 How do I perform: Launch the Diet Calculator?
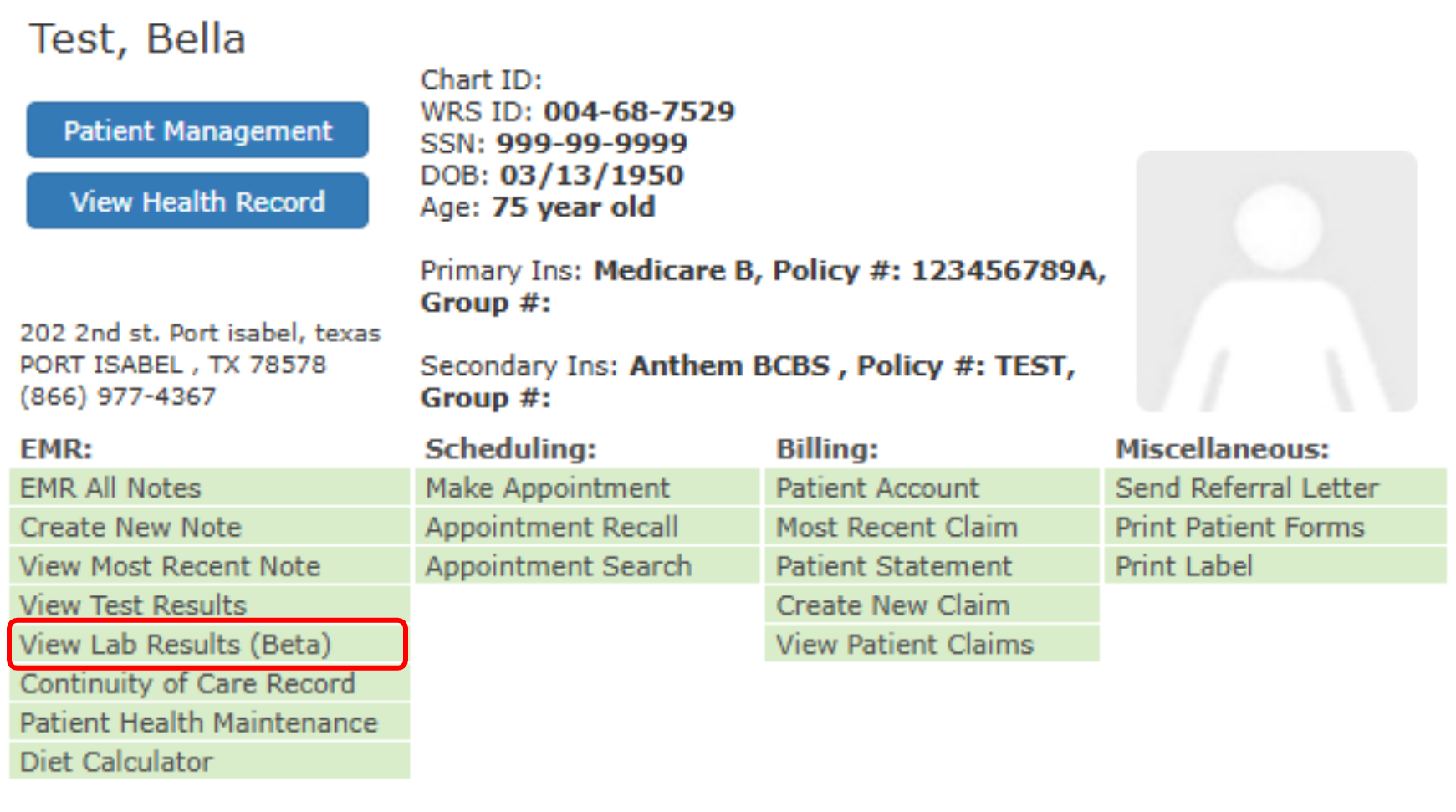[116, 763]
